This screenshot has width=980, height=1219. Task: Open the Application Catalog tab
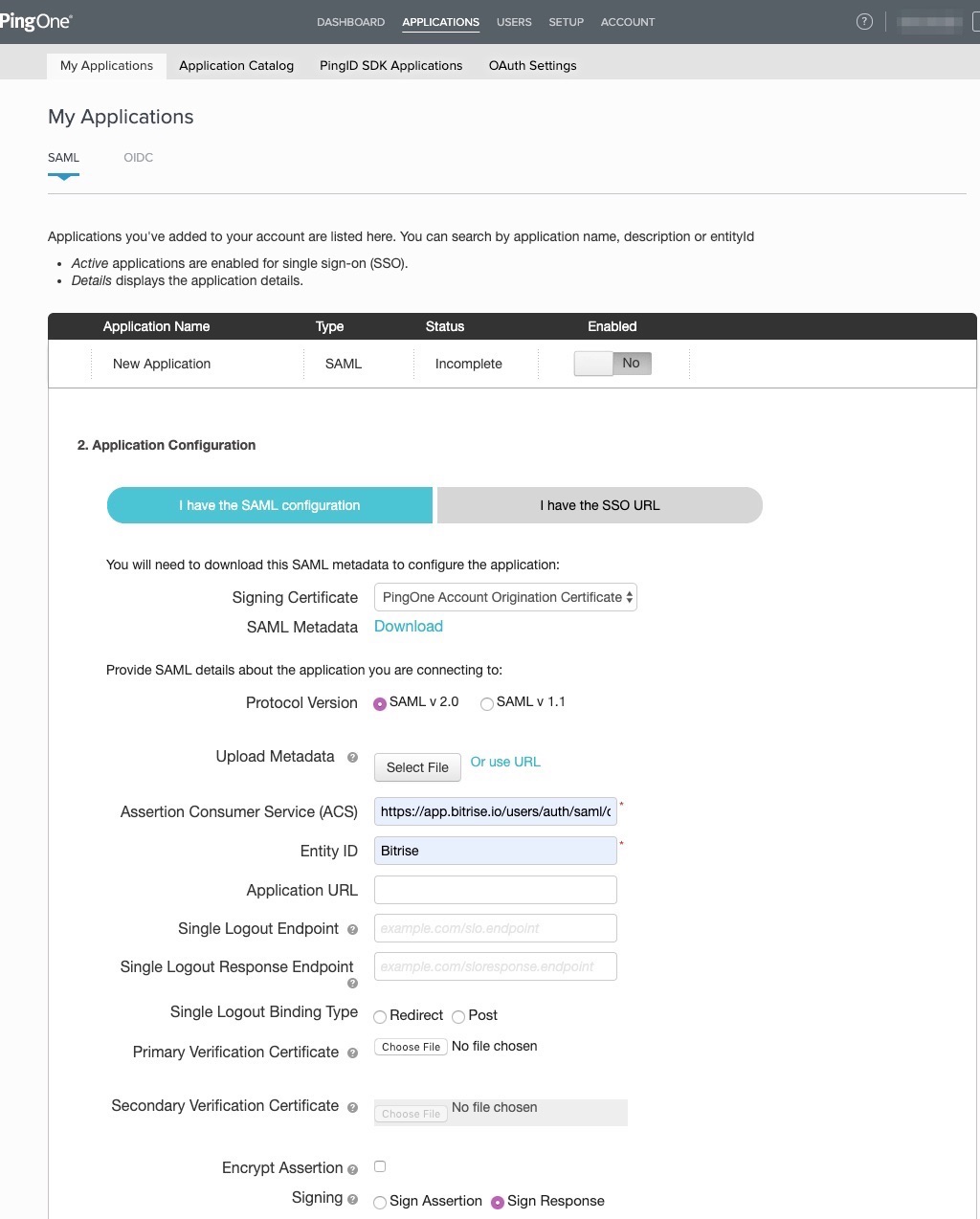click(235, 65)
